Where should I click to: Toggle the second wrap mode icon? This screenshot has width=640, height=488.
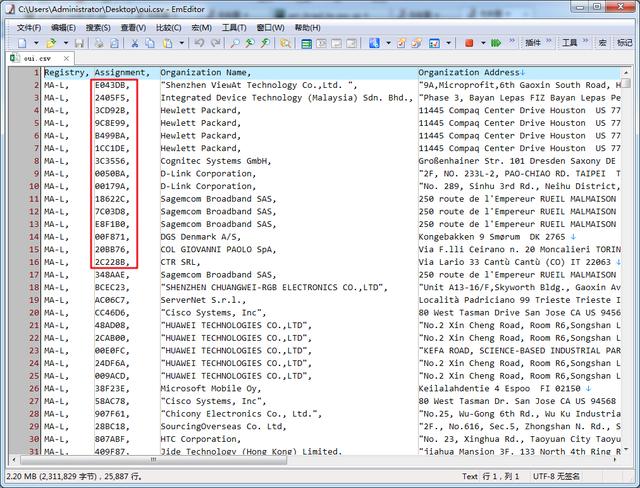click(x=321, y=43)
